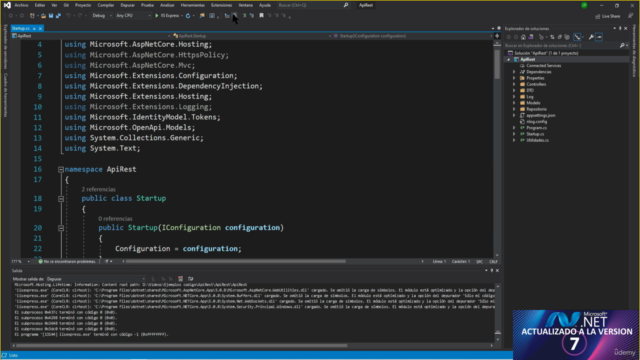Collapse the ApiRest project node
The width and height of the screenshot is (640, 360).
click(509, 60)
